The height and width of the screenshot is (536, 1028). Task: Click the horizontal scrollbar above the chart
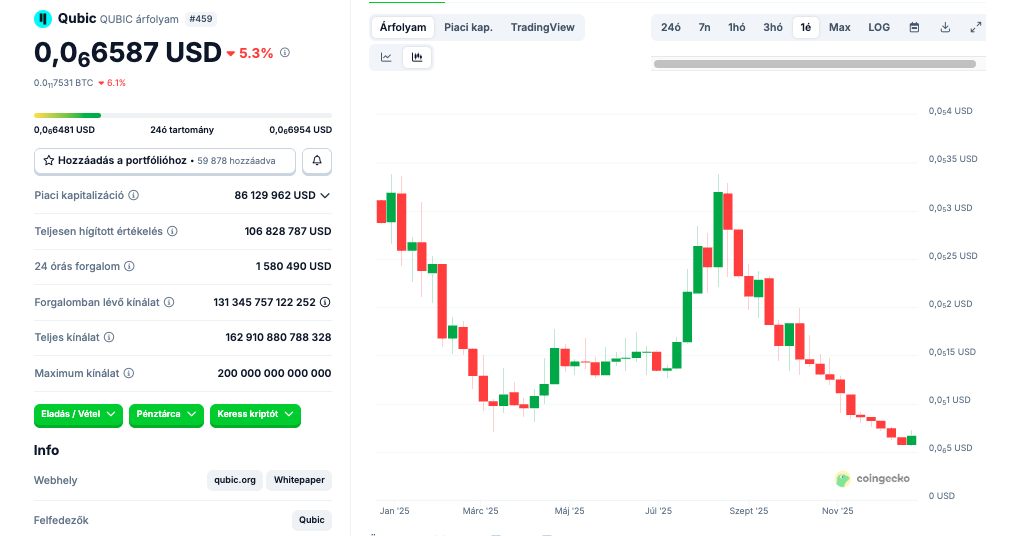(x=815, y=64)
